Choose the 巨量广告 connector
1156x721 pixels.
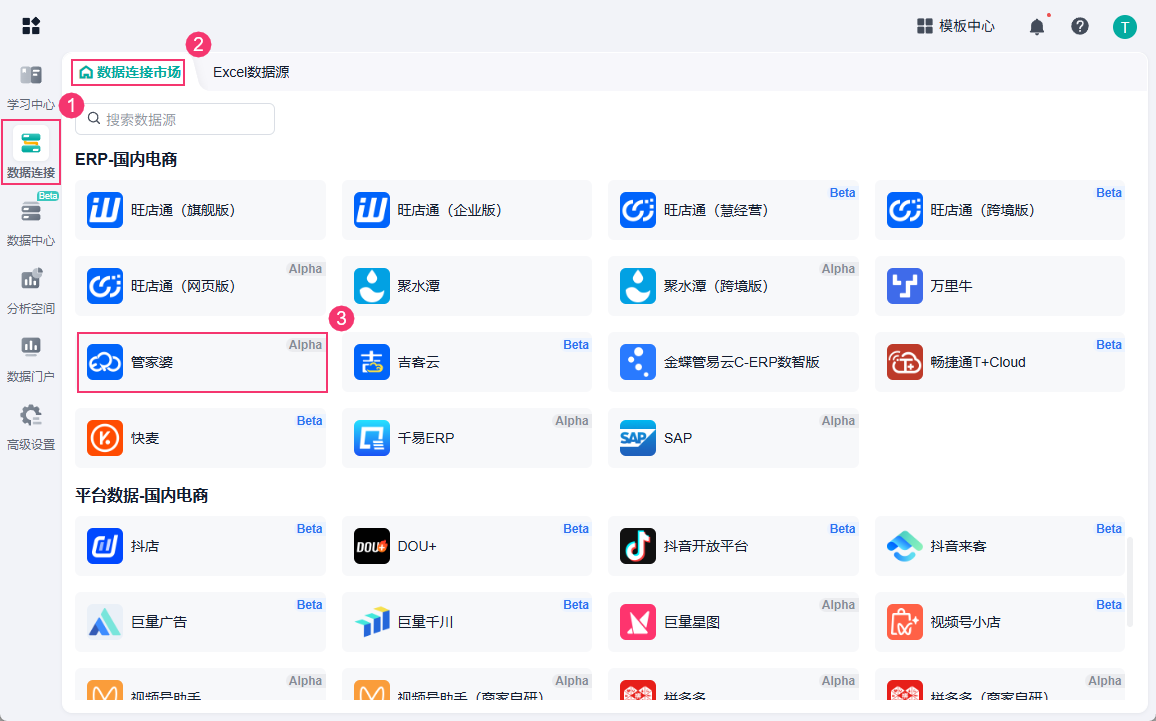(x=201, y=622)
